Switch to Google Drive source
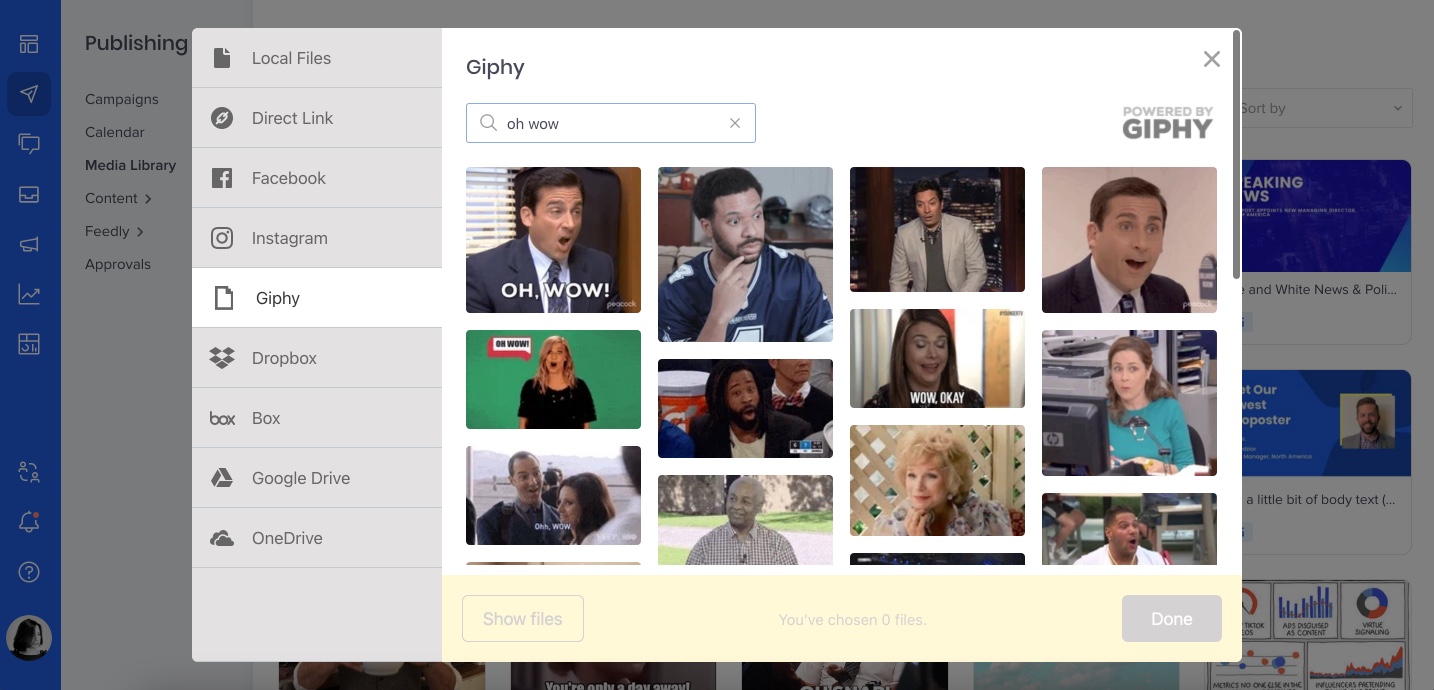The height and width of the screenshot is (690, 1434). point(317,478)
